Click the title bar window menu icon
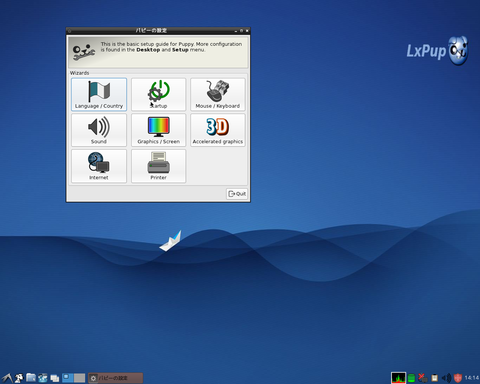Image resolution: width=480 pixels, height=384 pixels. (x=70, y=31)
